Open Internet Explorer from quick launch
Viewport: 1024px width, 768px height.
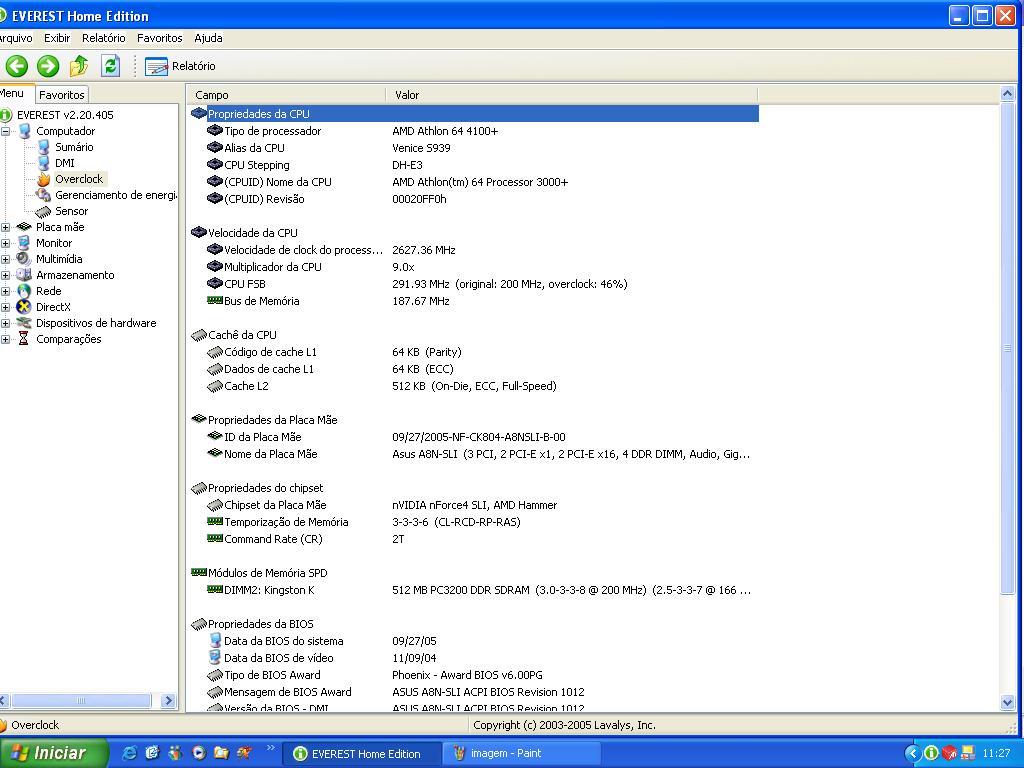[x=129, y=753]
